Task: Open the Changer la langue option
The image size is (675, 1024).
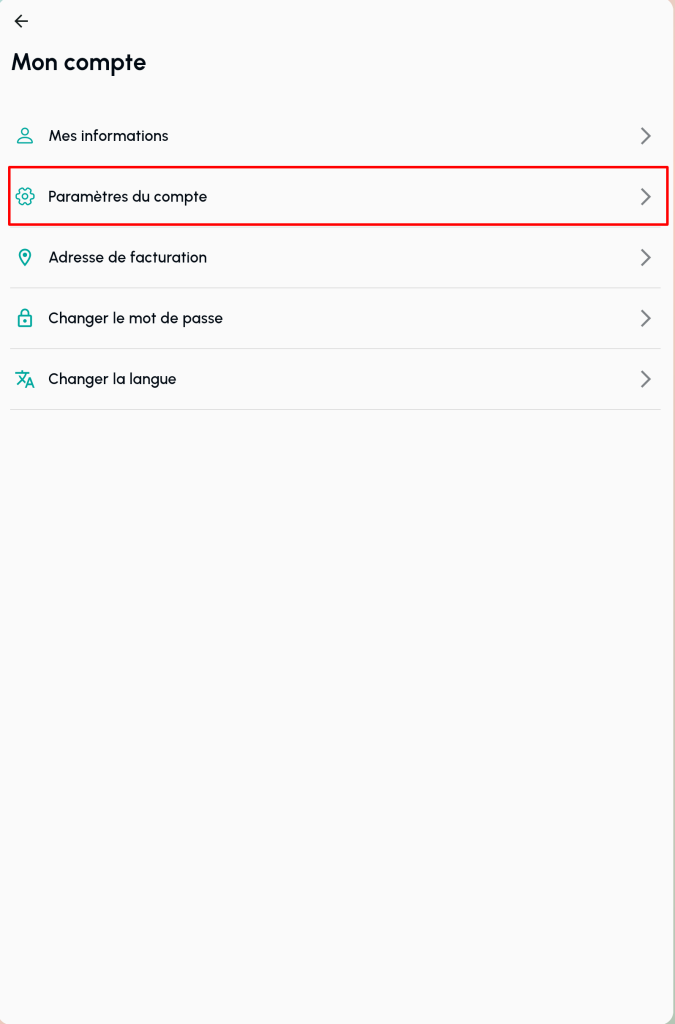Action: pyautogui.click(x=112, y=380)
